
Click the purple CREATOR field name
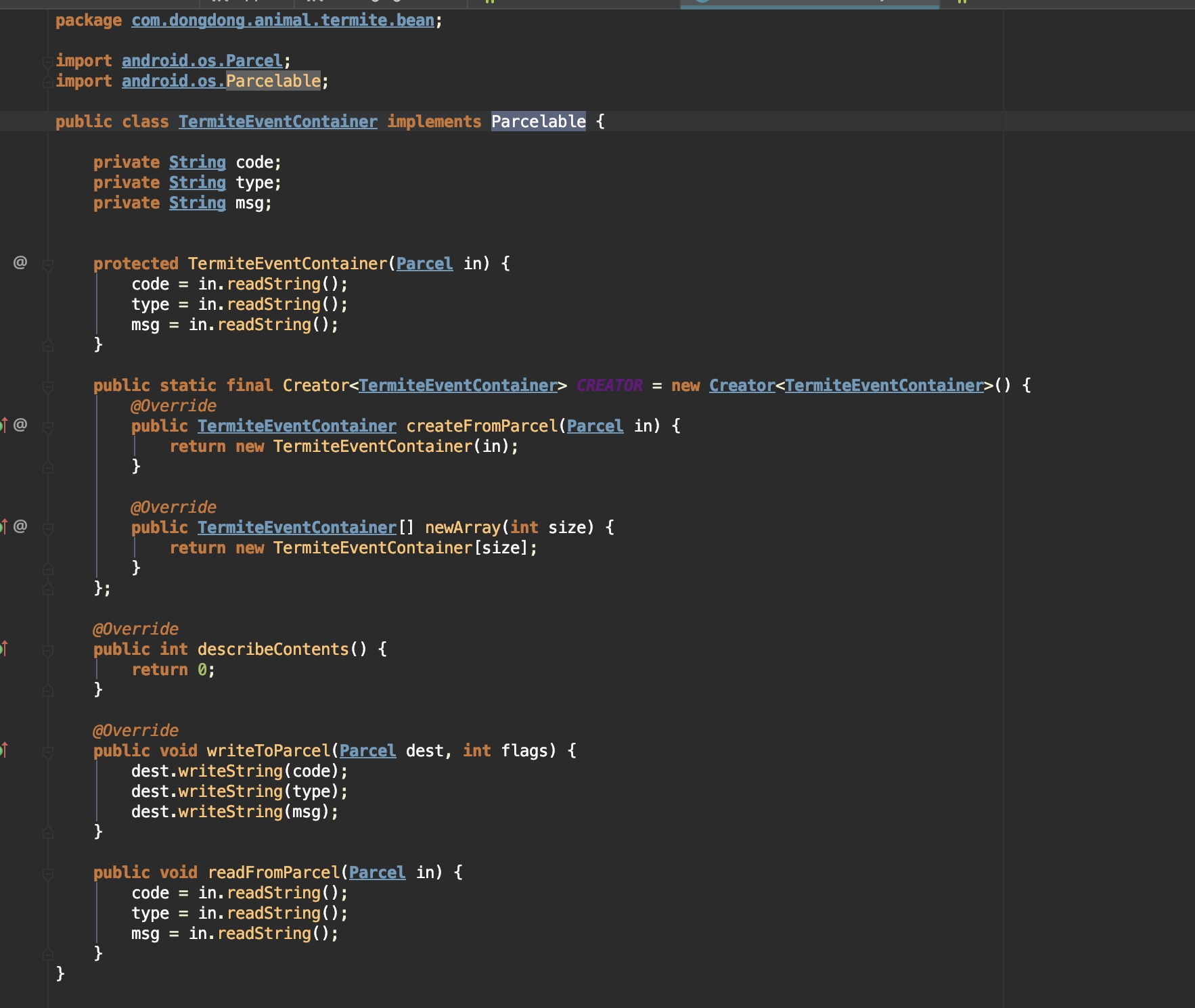point(610,386)
